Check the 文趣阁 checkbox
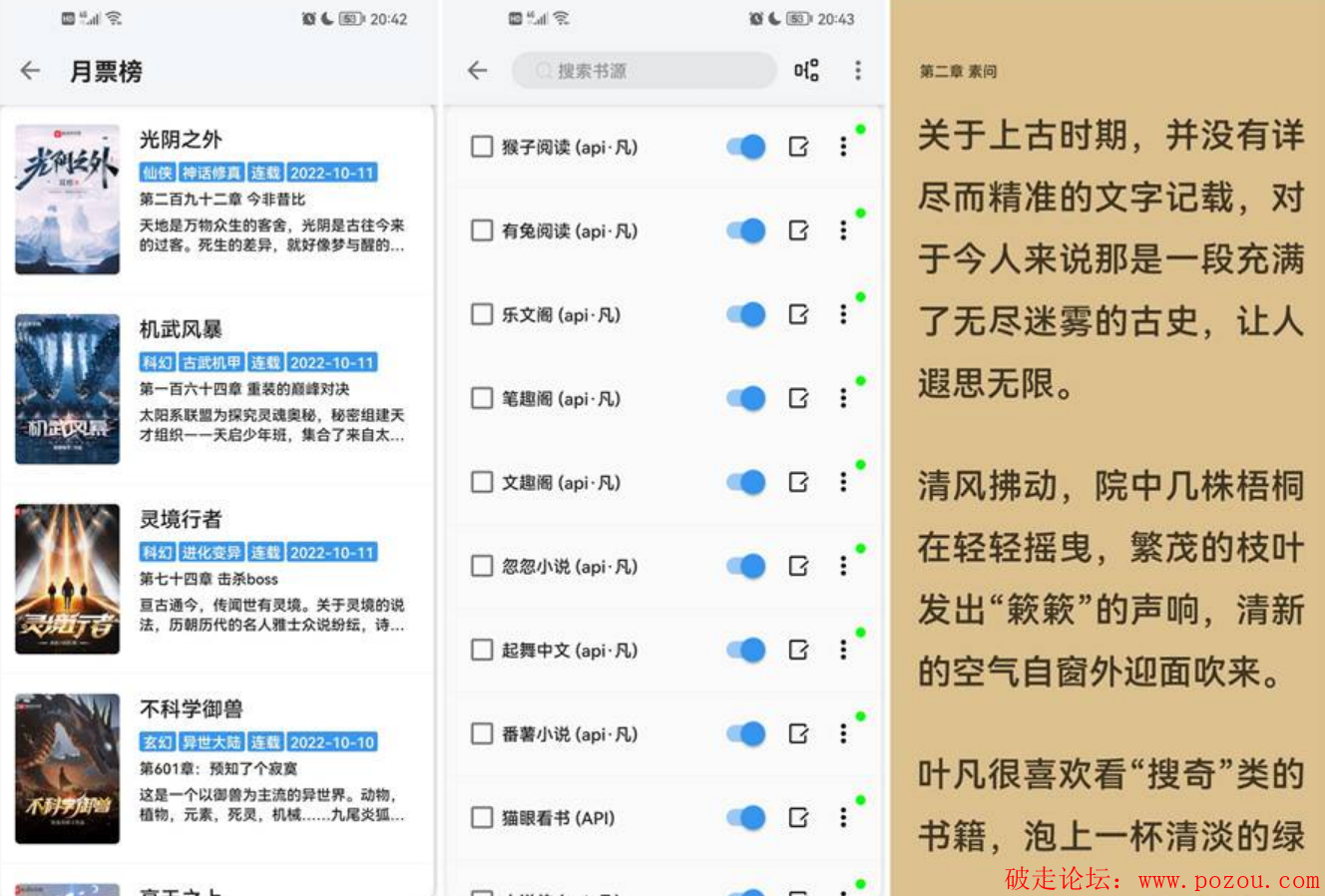This screenshot has height=896, width=1325. (482, 482)
